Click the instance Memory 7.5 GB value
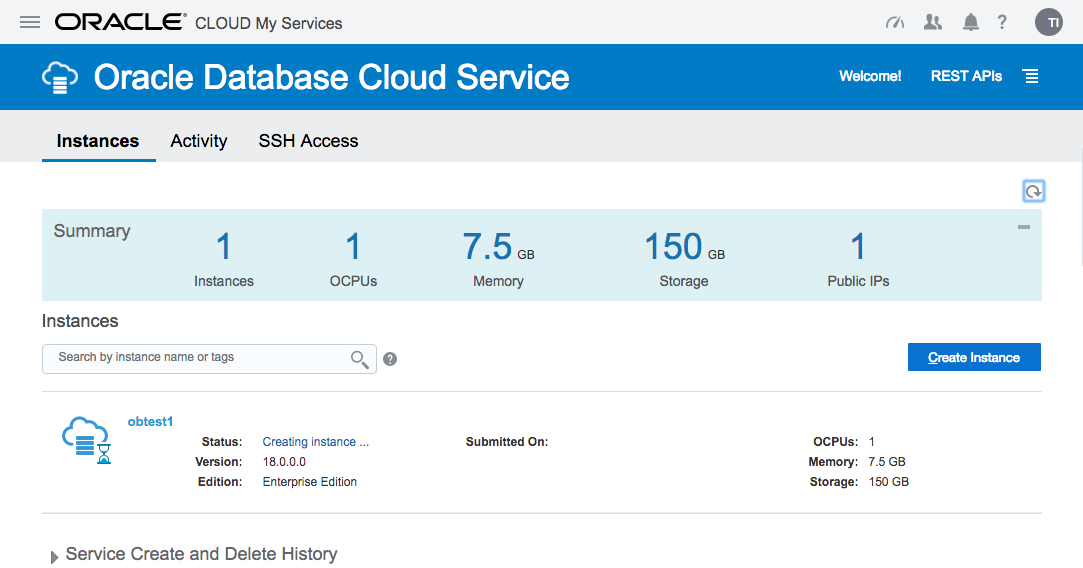This screenshot has height=568, width=1083. pyautogui.click(x=887, y=462)
